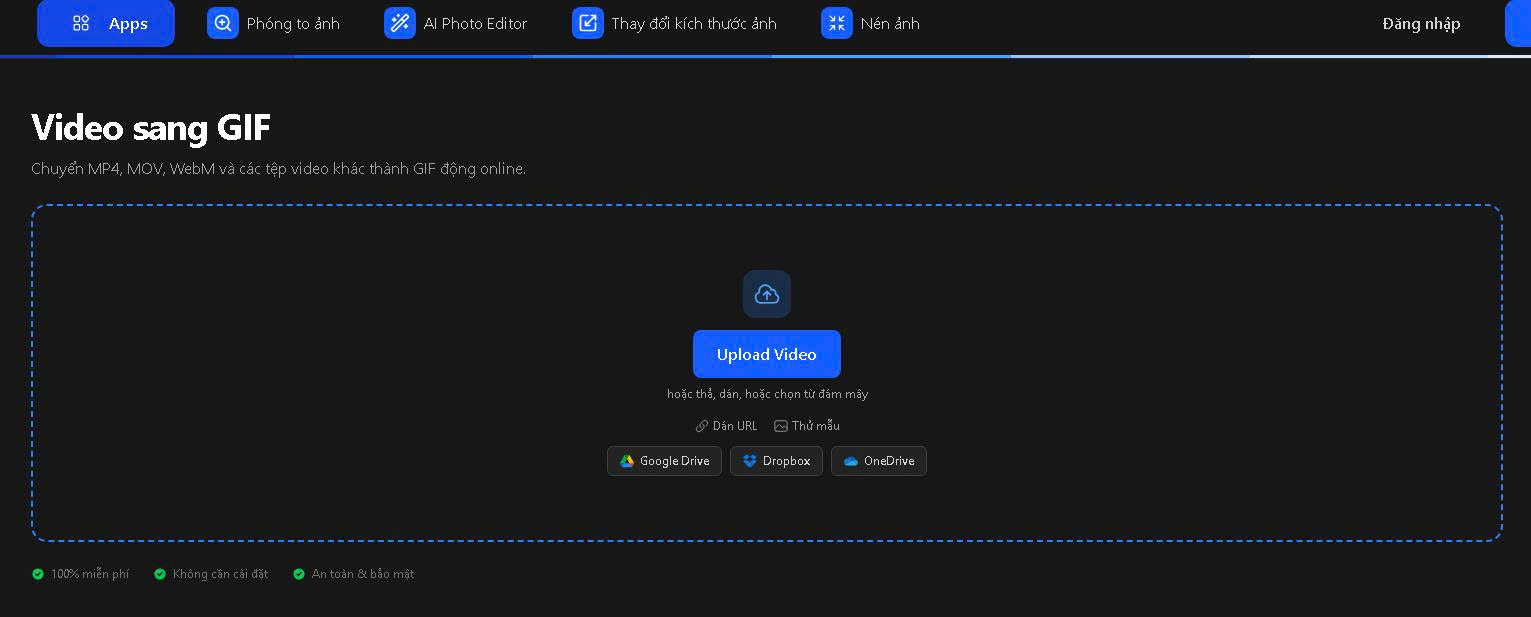Open the Phóng to ảnh link
This screenshot has width=1531, height=617.
click(293, 23)
